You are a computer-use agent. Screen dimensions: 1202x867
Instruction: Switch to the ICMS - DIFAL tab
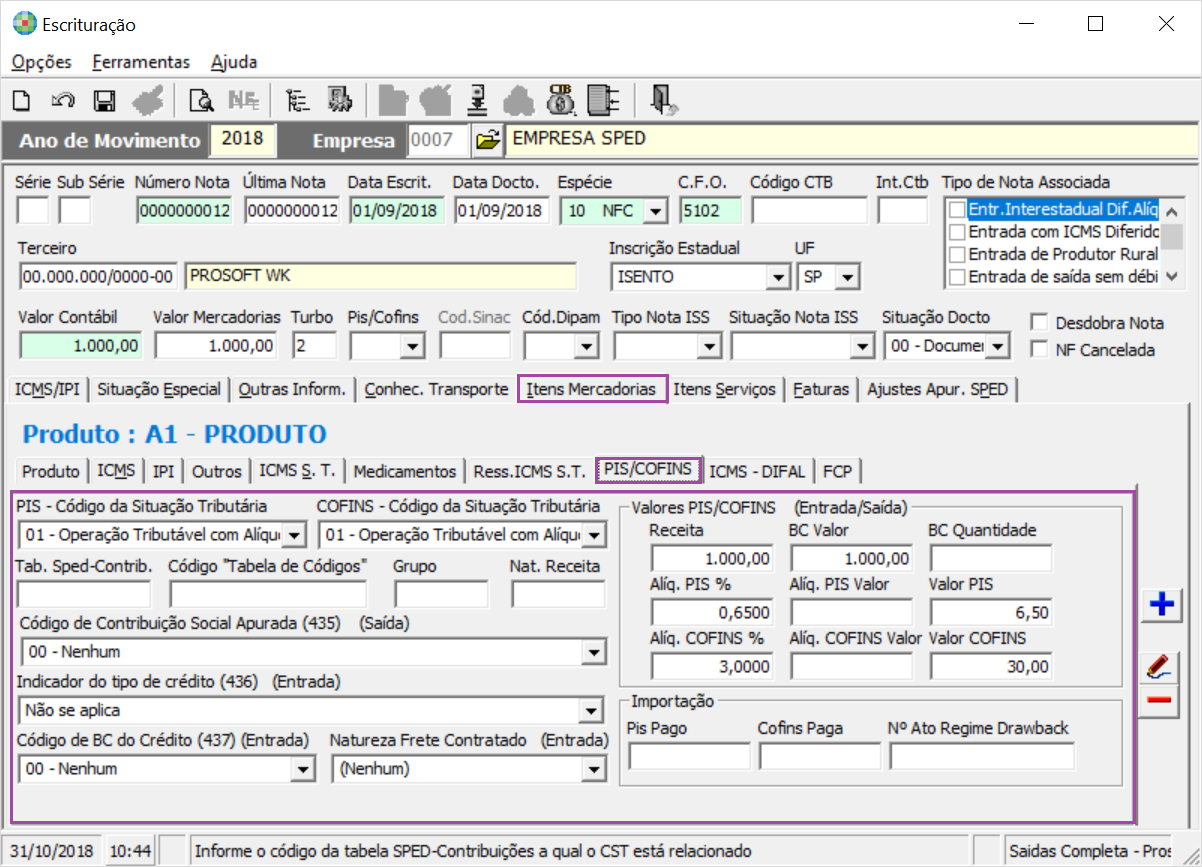coord(759,471)
